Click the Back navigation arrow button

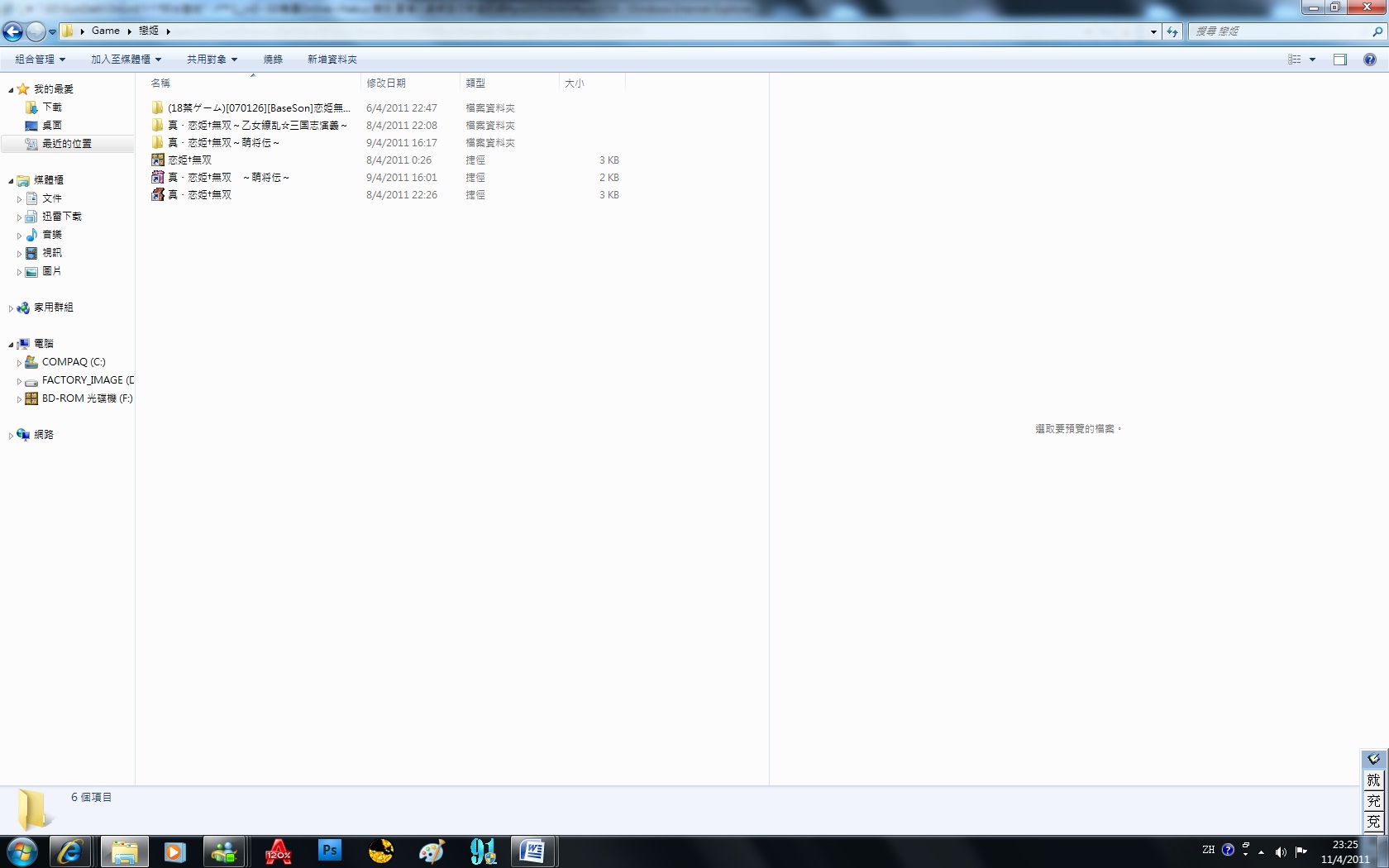pyautogui.click(x=12, y=31)
